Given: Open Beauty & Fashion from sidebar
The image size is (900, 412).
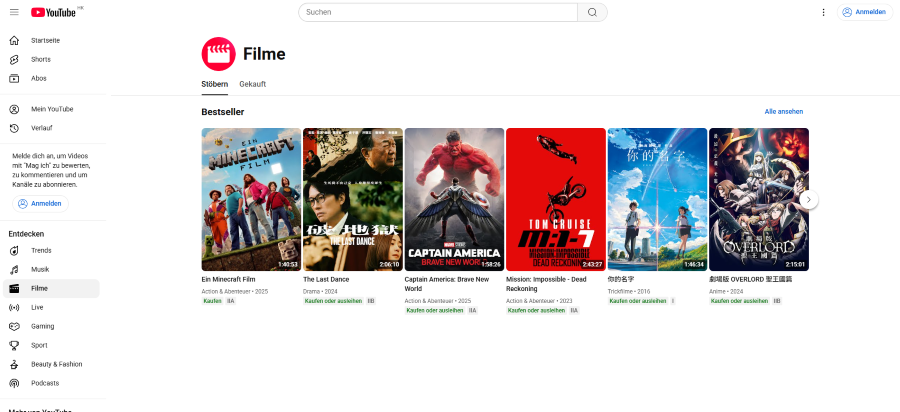Looking at the screenshot, I should tap(51, 364).
